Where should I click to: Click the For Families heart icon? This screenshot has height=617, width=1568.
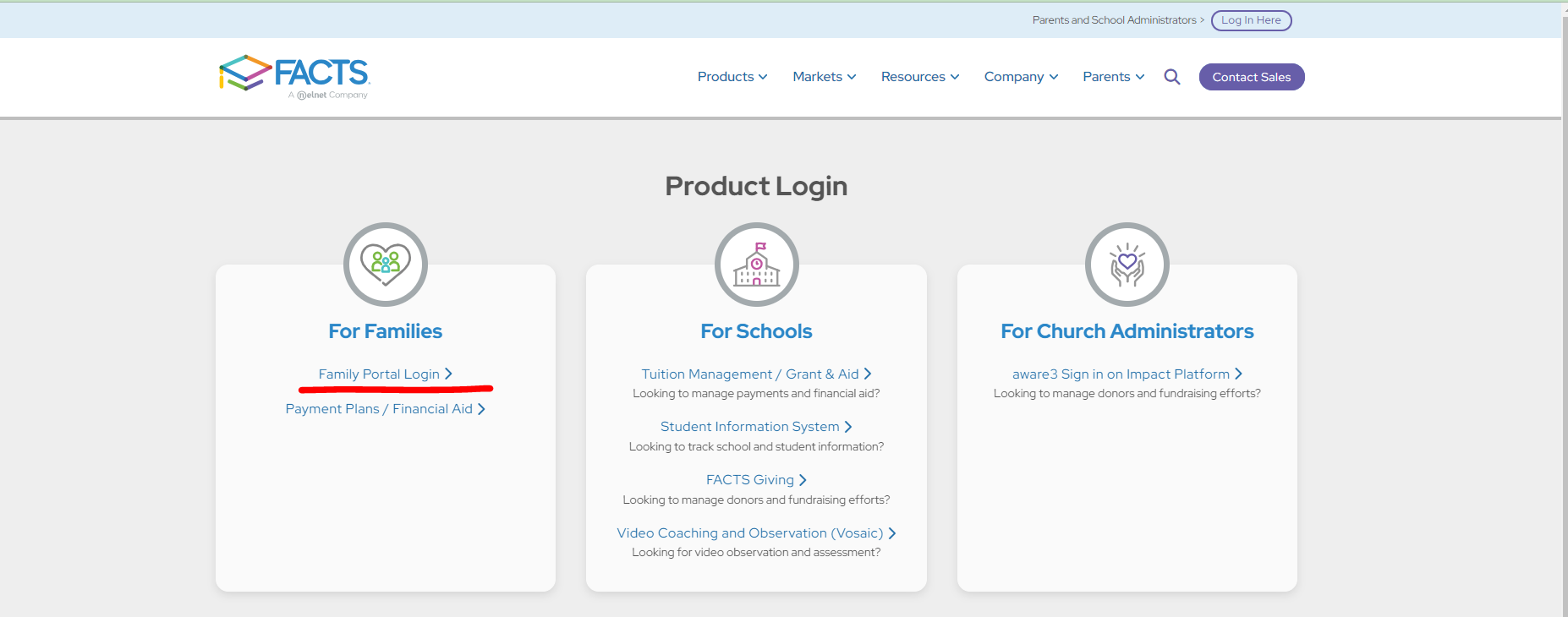pyautogui.click(x=386, y=265)
